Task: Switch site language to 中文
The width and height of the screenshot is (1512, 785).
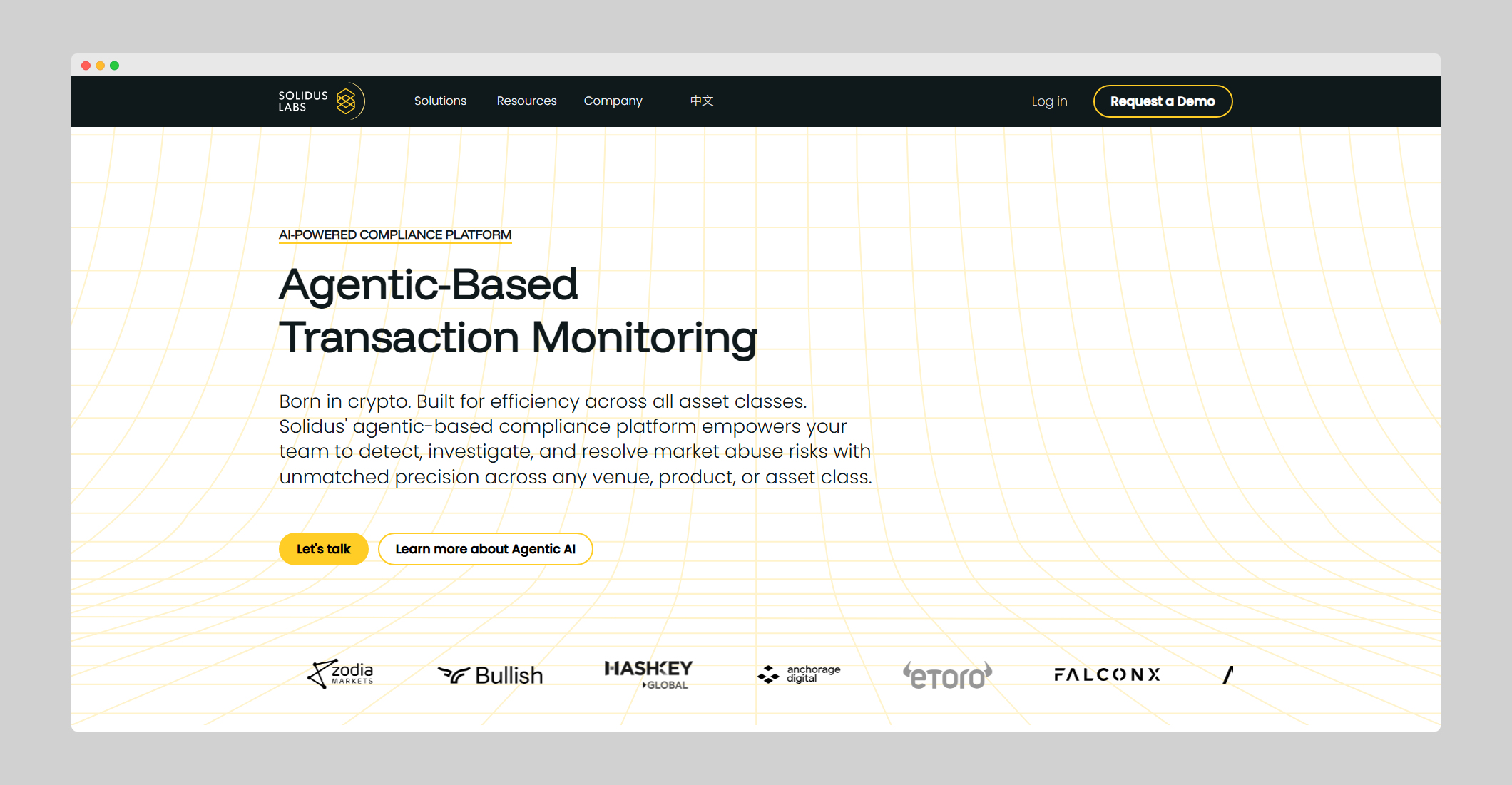Action: click(702, 101)
